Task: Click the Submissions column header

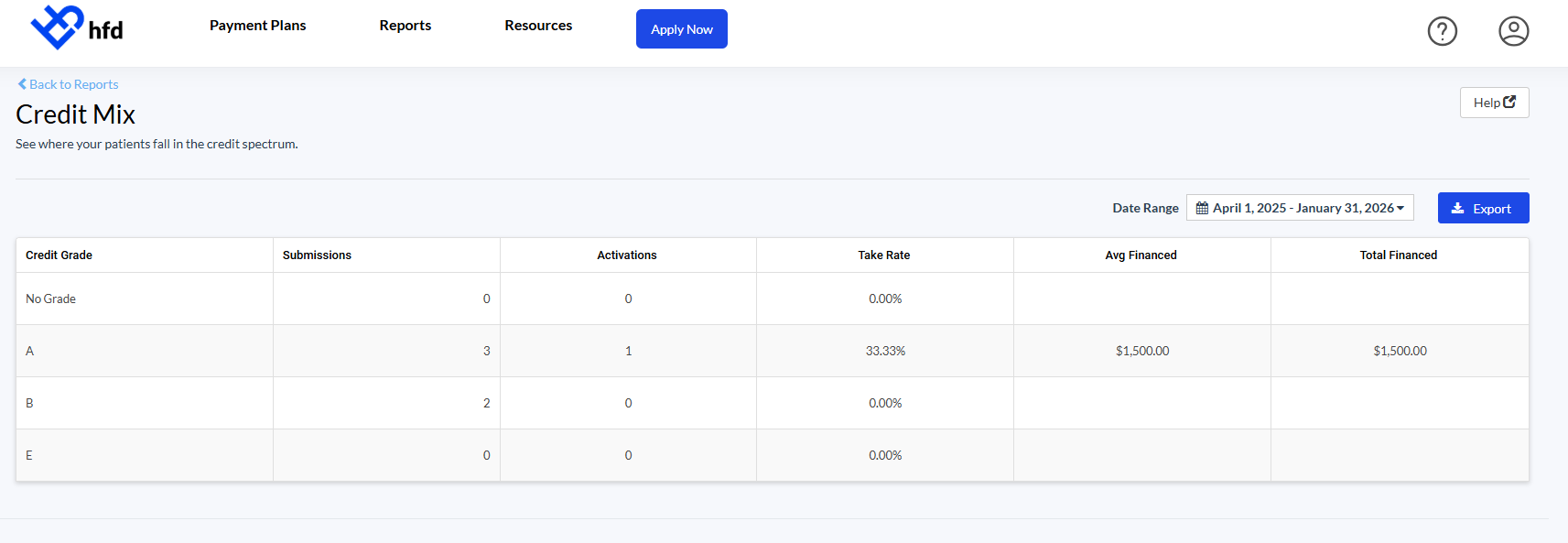Action: (x=317, y=255)
